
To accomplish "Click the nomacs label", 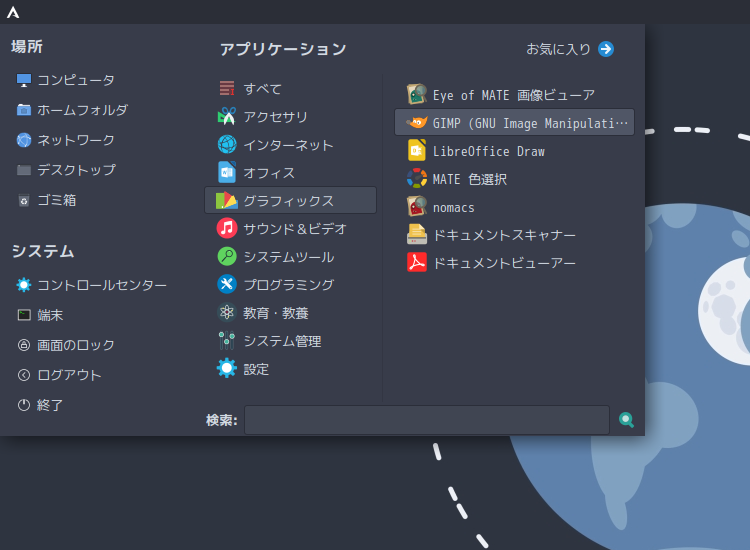I will [x=453, y=208].
